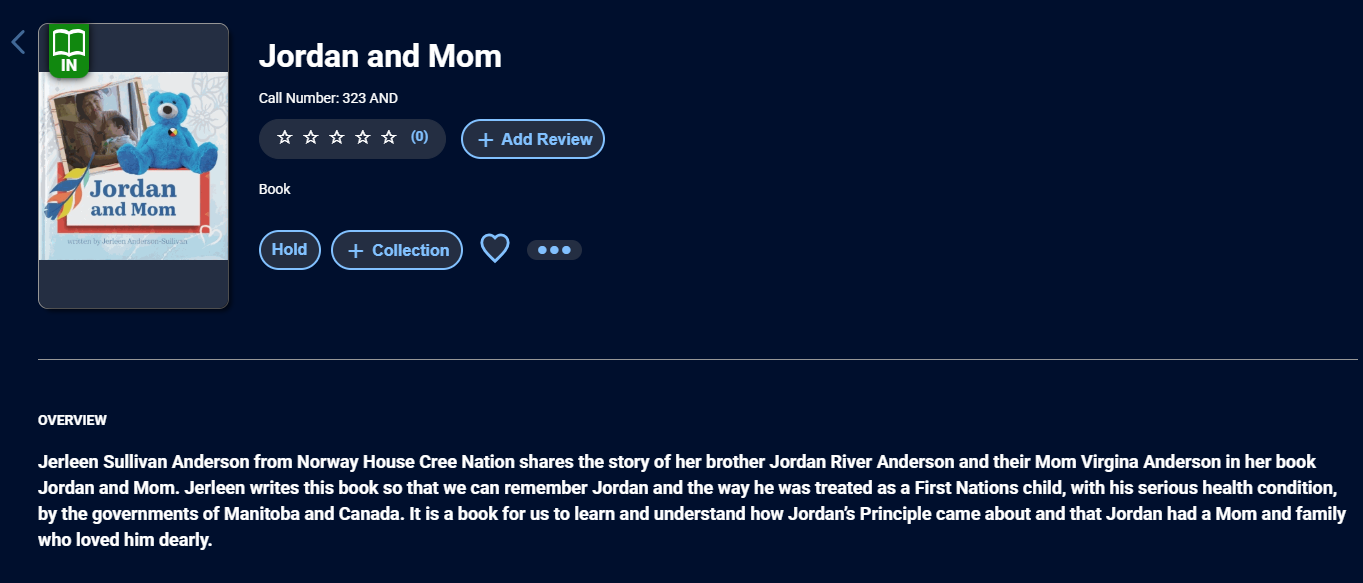
Task: Place a Hold on this book
Action: tap(289, 250)
